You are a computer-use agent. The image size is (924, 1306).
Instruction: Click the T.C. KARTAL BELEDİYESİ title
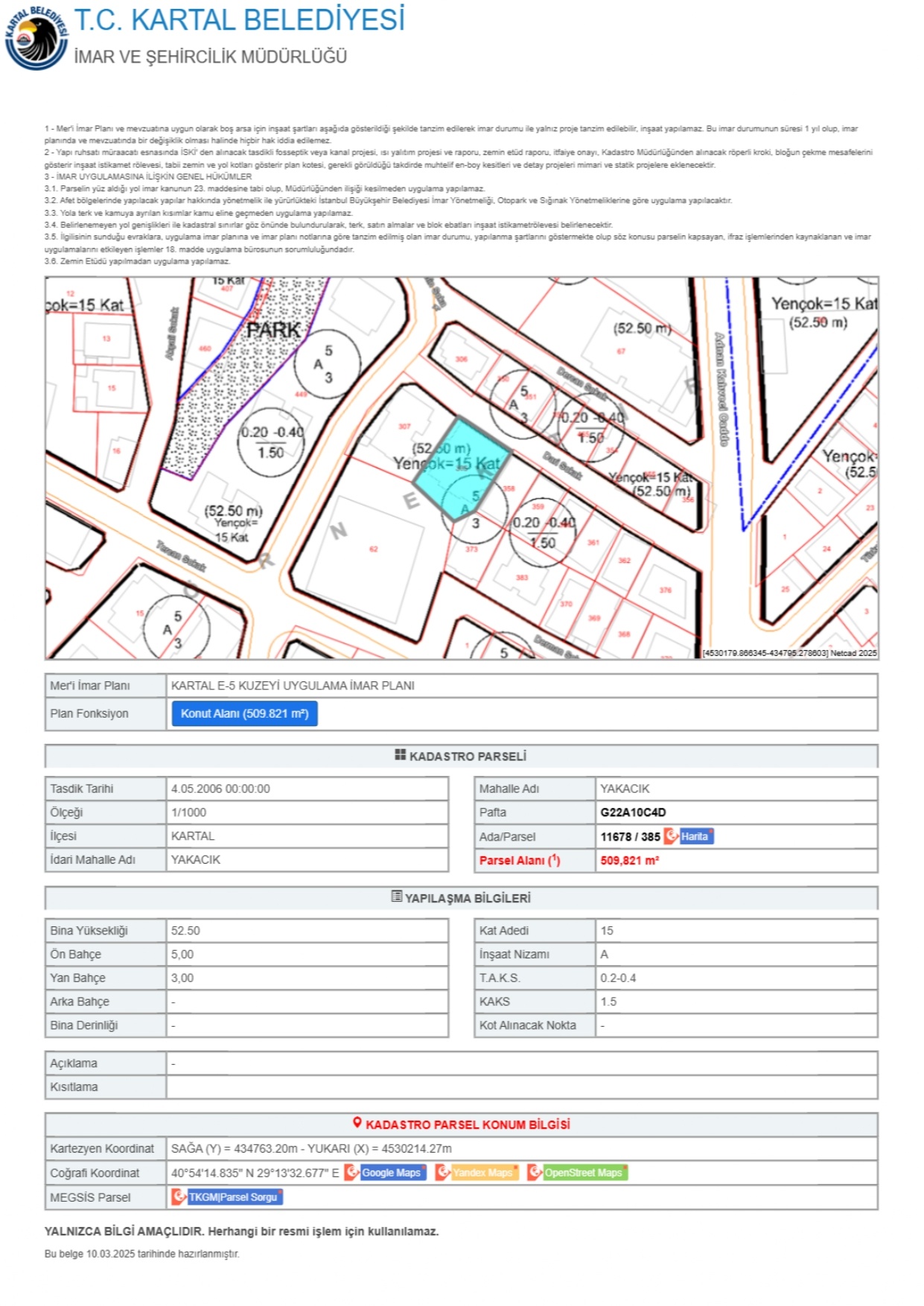pyautogui.click(x=239, y=20)
